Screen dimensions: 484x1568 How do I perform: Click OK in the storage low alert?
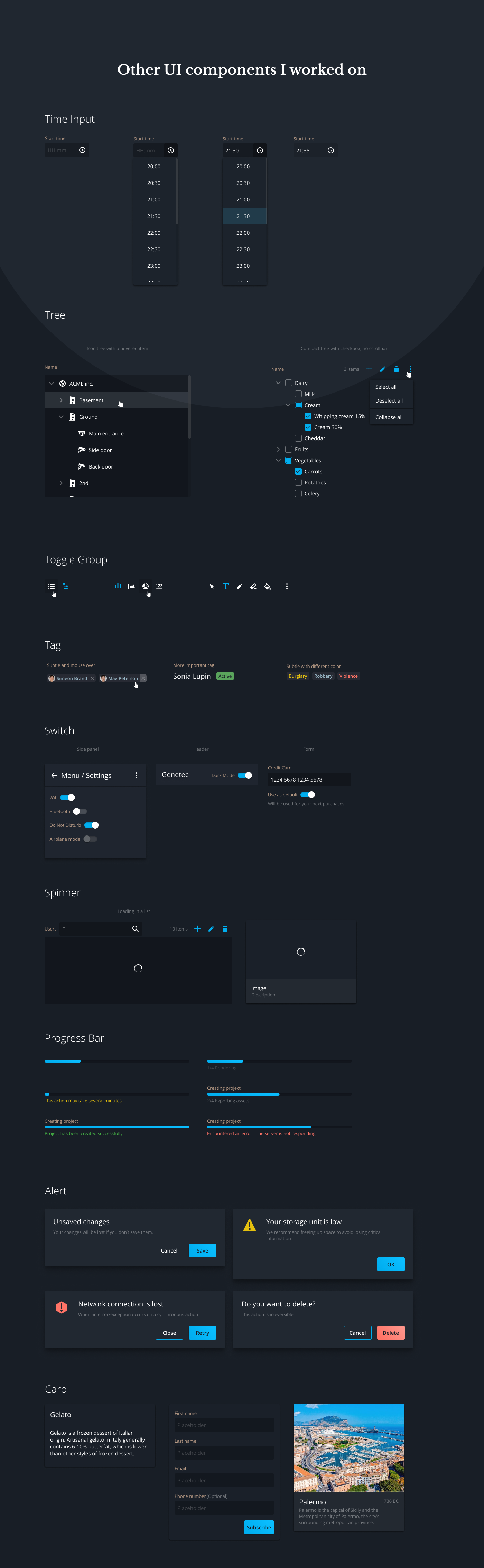[391, 1264]
